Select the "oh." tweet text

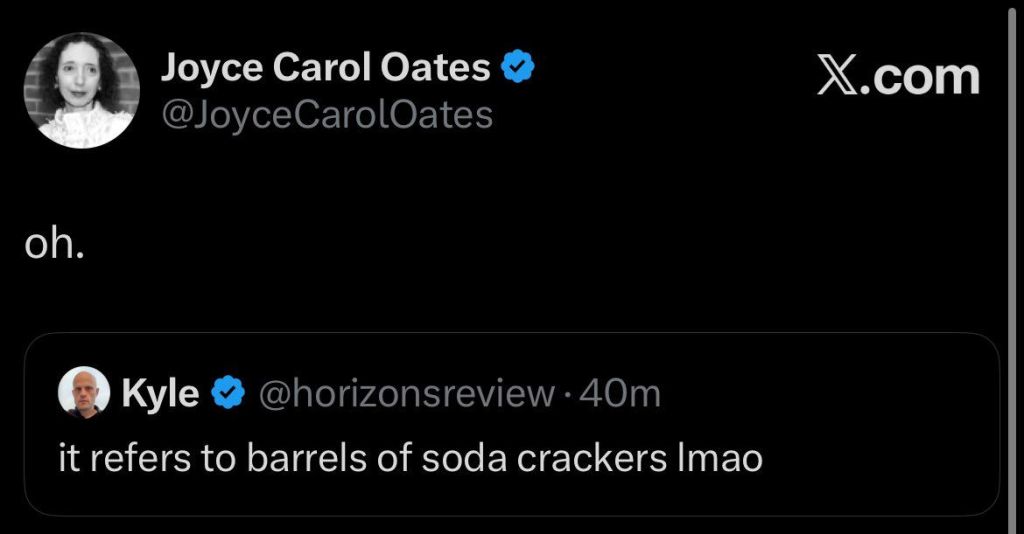pyautogui.click(x=54, y=245)
